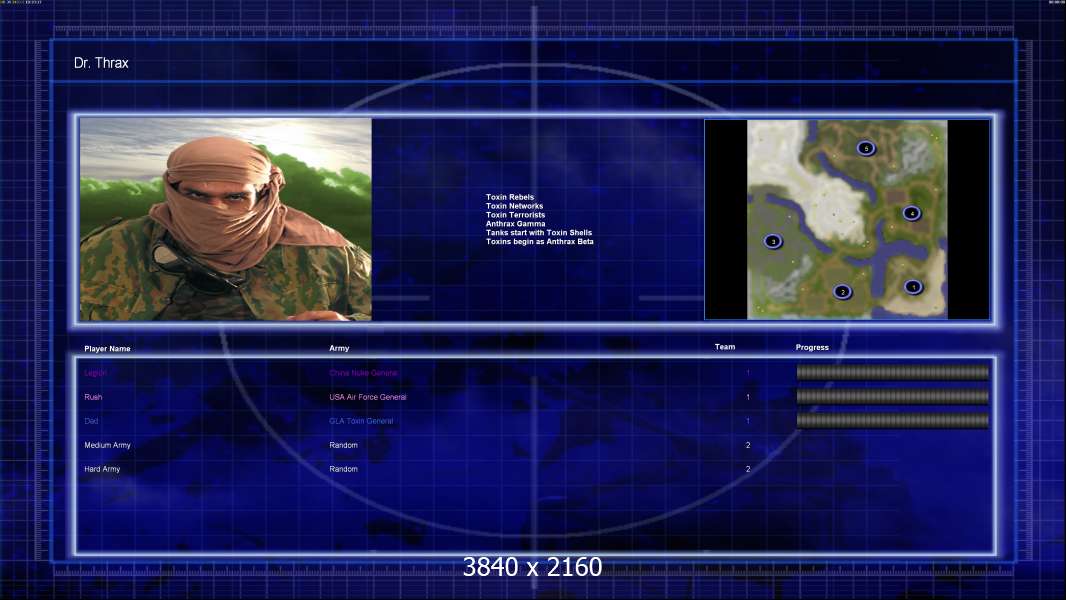Select the Legion player name
1066x600 pixels.
[x=95, y=373]
